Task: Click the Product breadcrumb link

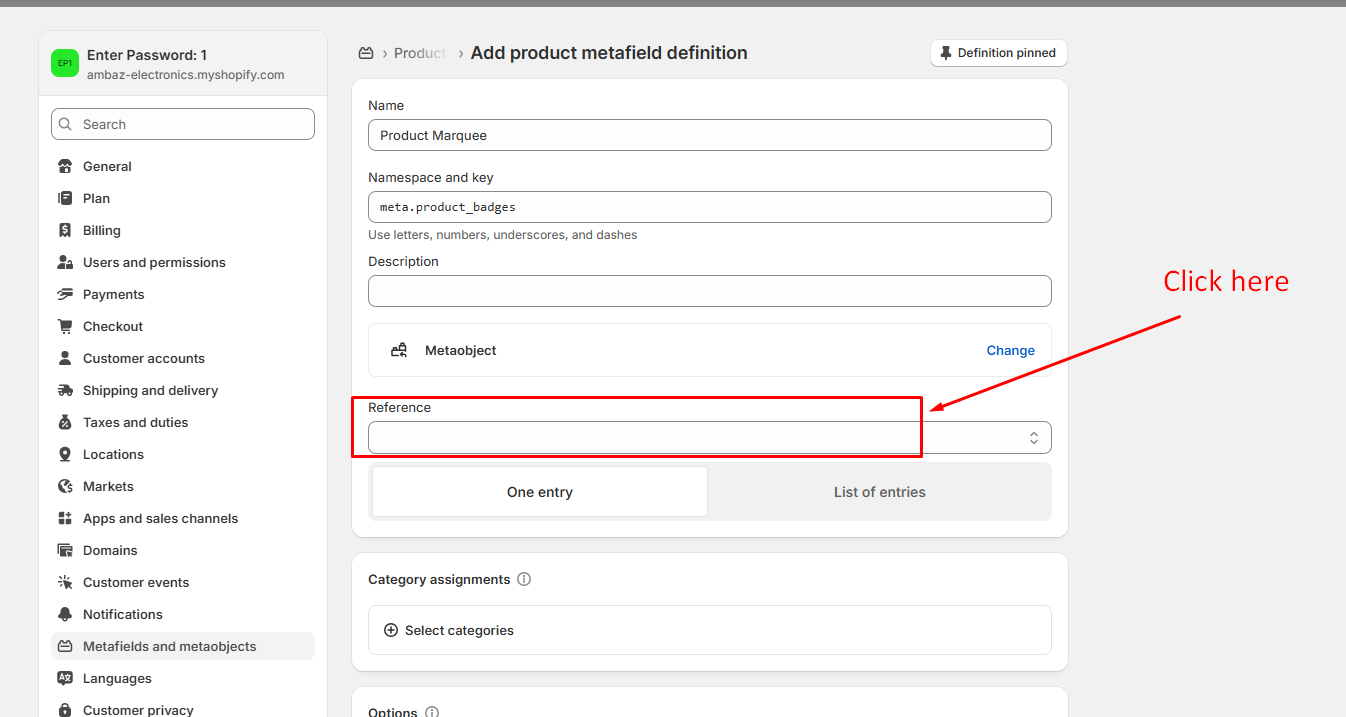Action: click(x=419, y=53)
